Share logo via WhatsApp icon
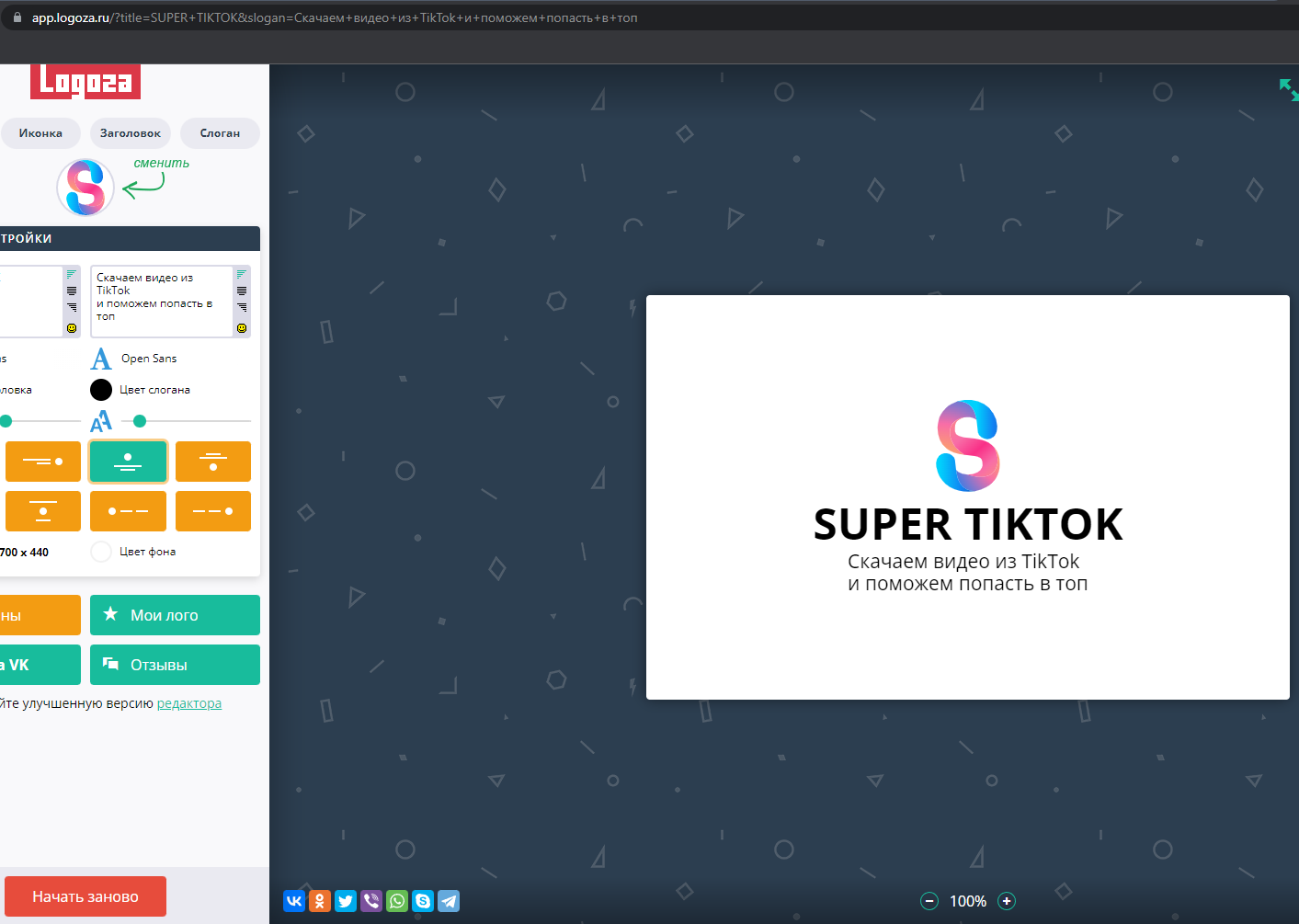The width and height of the screenshot is (1299, 924). pos(397,901)
